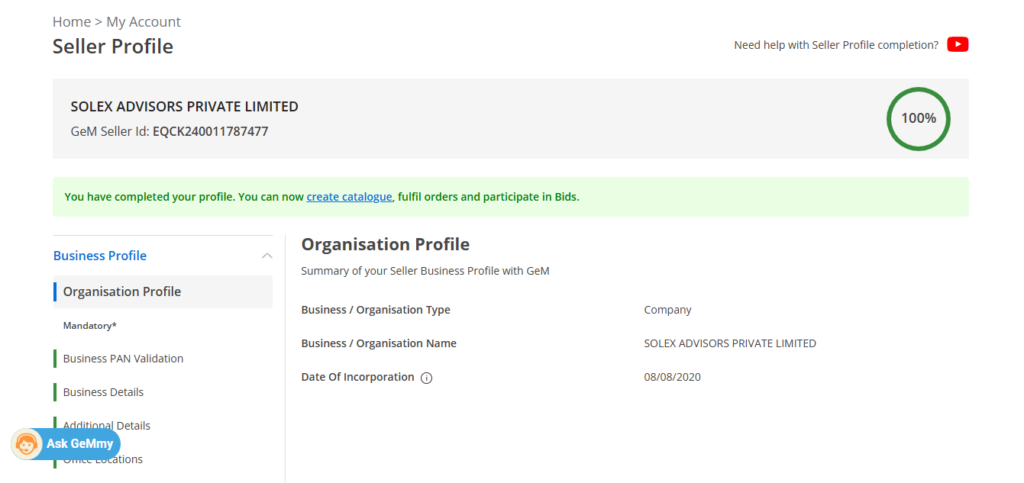The width and height of the screenshot is (1024, 483).
Task: Click the 08/08/2020 incorporation date value
Action: [672, 377]
